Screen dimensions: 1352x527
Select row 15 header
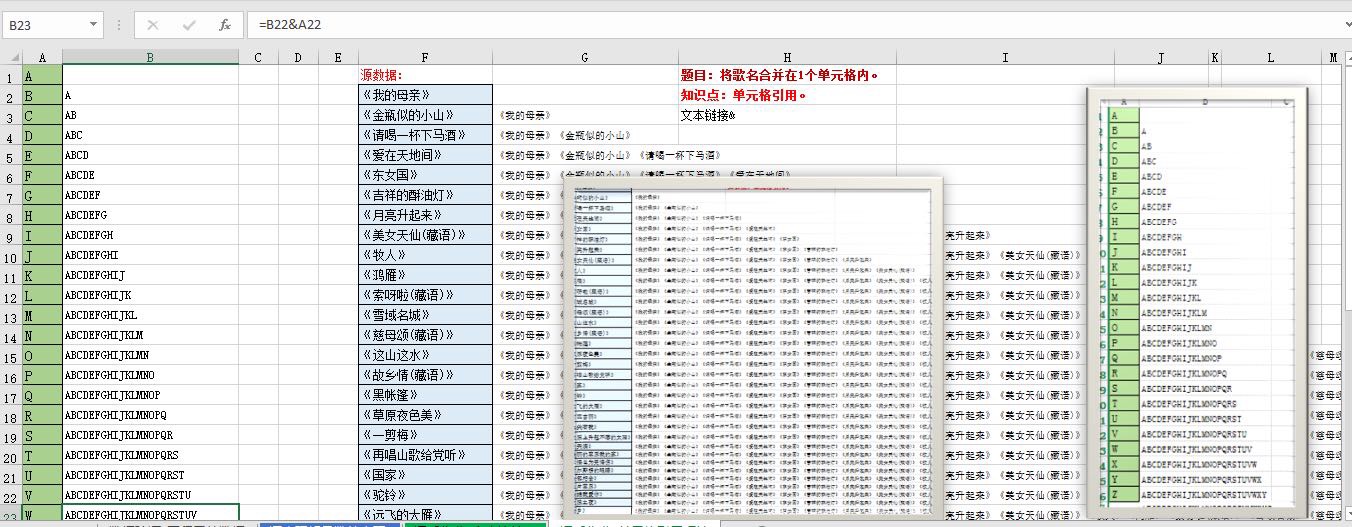pos(11,356)
